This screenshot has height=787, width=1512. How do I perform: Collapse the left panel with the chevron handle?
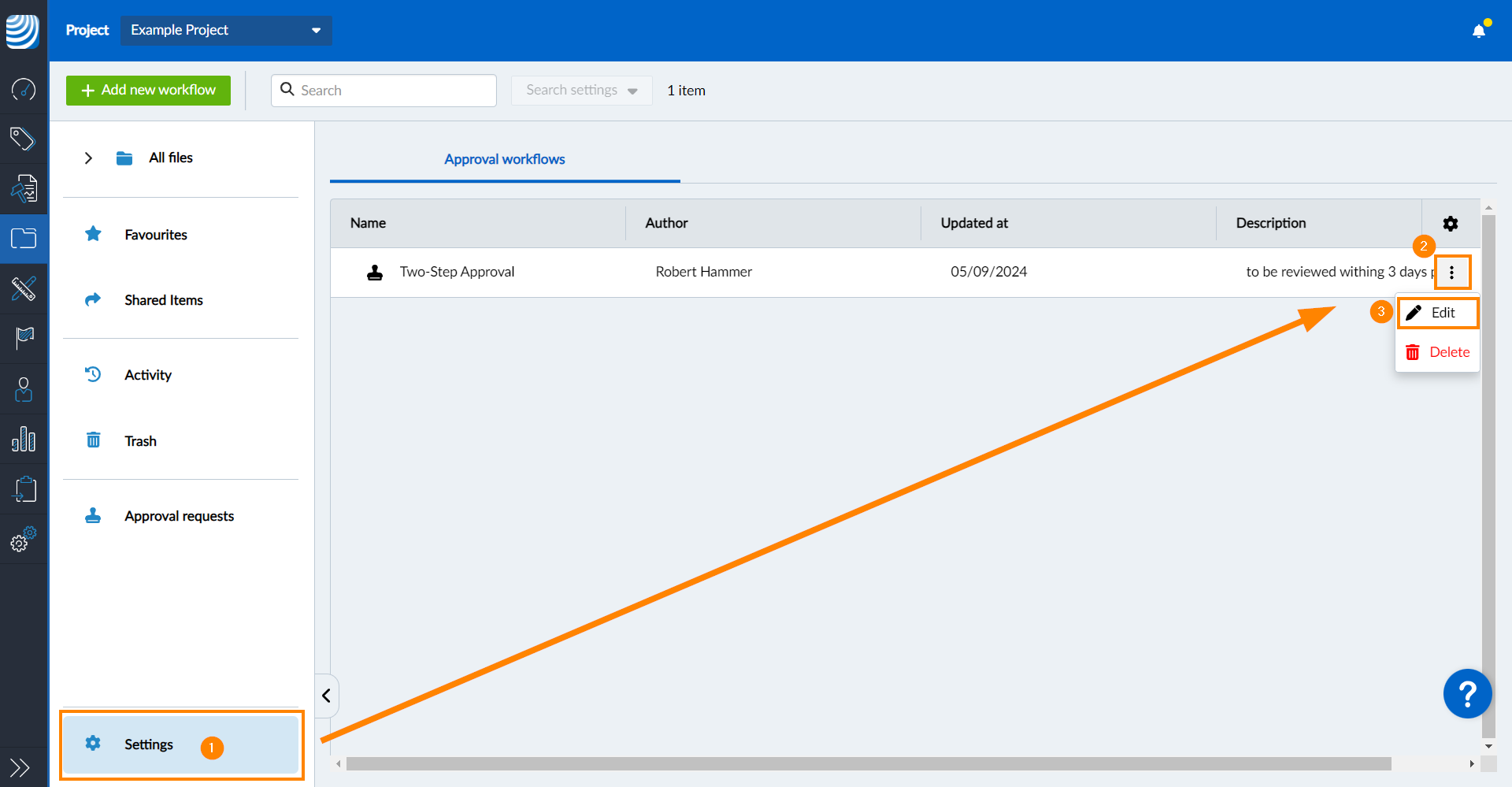click(x=326, y=696)
